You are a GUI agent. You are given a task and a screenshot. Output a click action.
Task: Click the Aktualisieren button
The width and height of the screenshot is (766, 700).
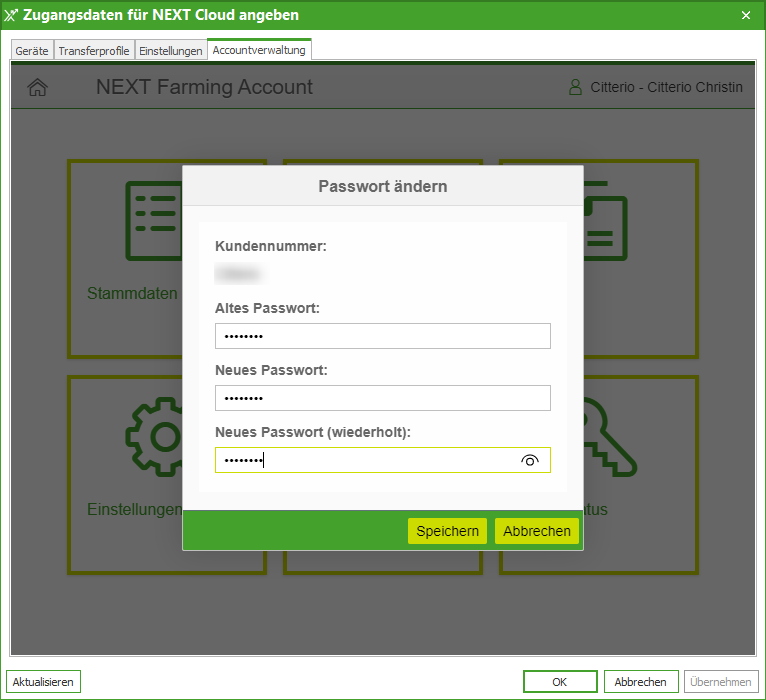[43, 682]
